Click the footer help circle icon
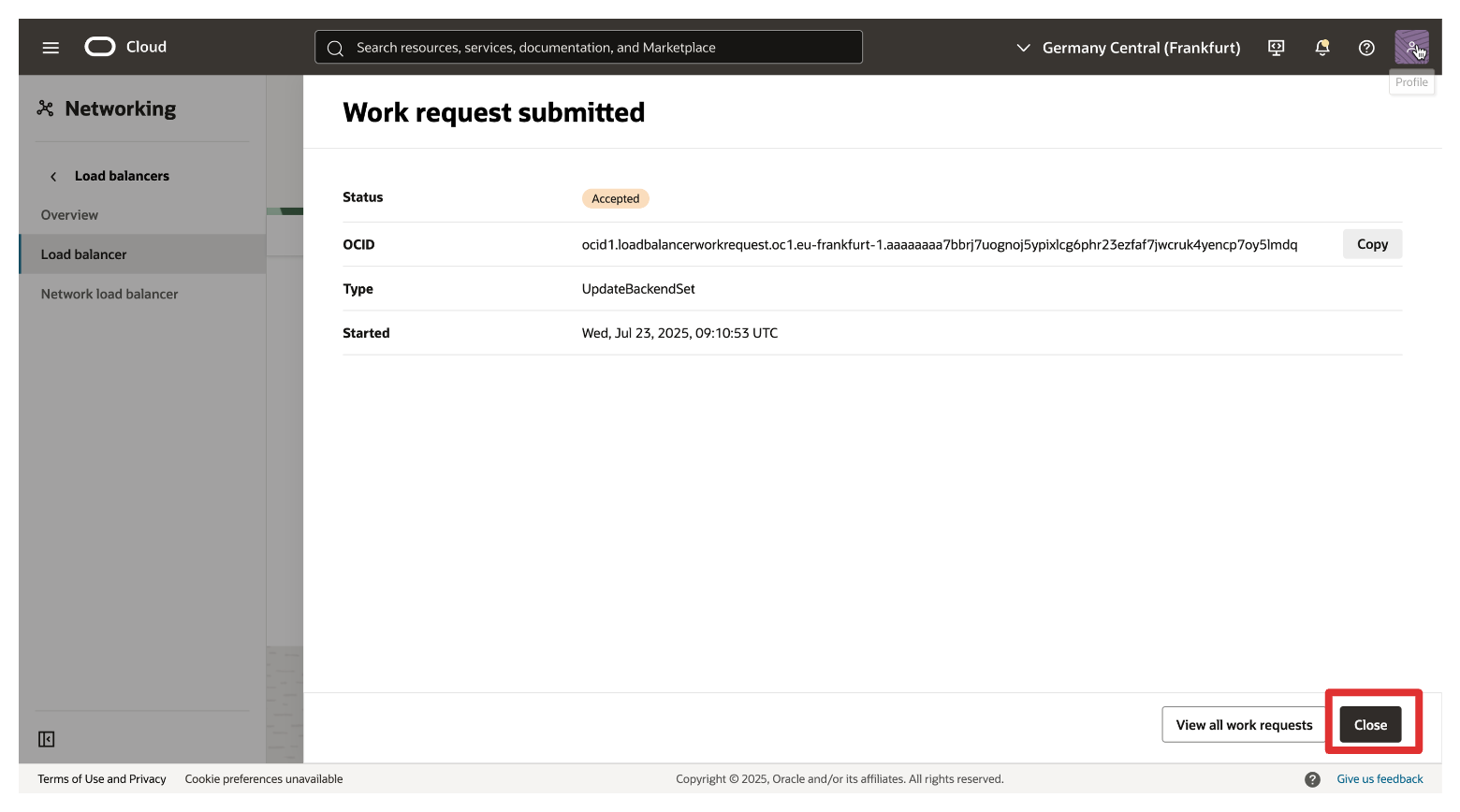The height and width of the screenshot is (812, 1460). [x=1312, y=779]
